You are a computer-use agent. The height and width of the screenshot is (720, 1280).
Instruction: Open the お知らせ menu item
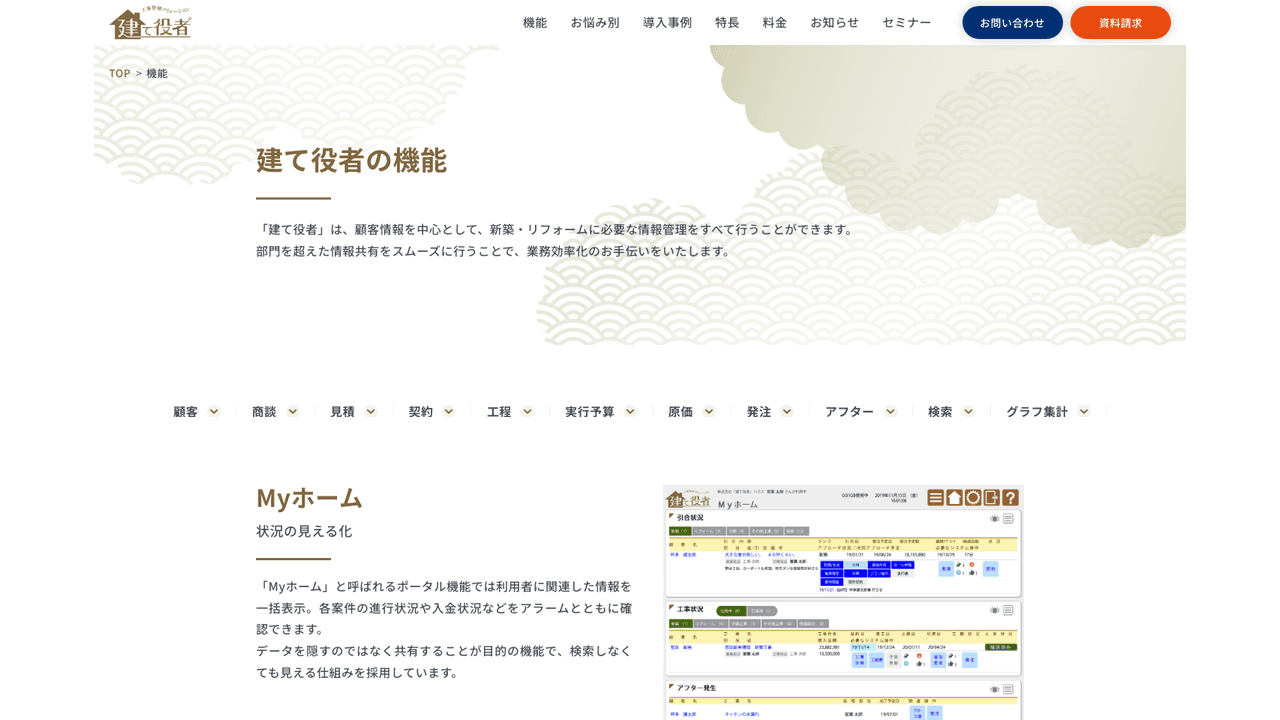[x=834, y=22]
